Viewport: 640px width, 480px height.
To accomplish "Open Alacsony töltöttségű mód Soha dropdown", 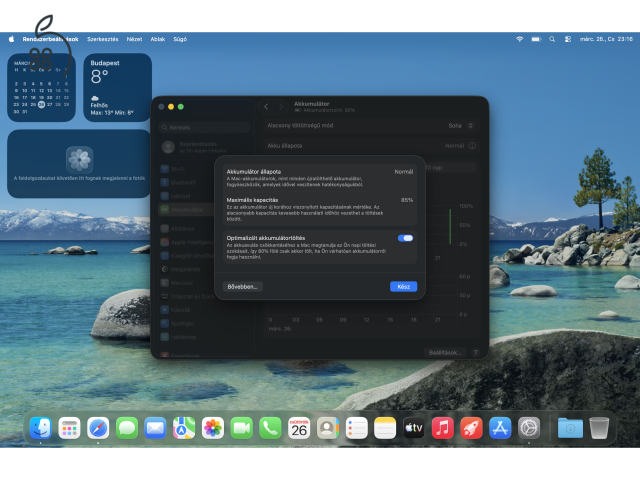I will (x=461, y=126).
